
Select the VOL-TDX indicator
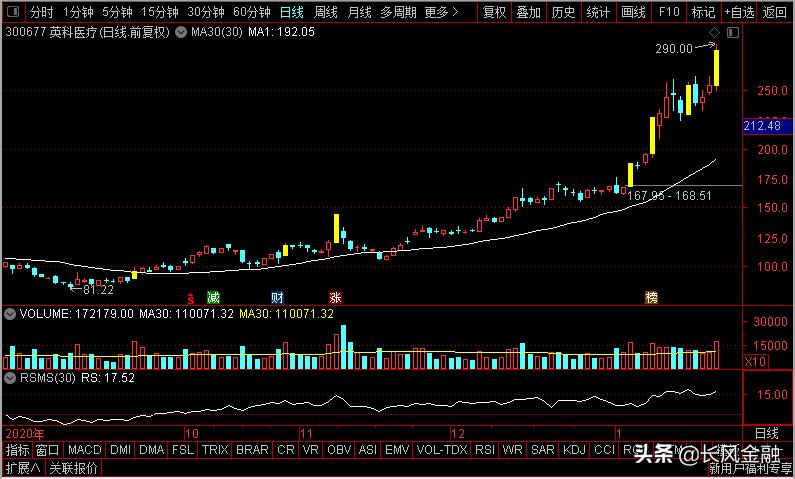442,450
